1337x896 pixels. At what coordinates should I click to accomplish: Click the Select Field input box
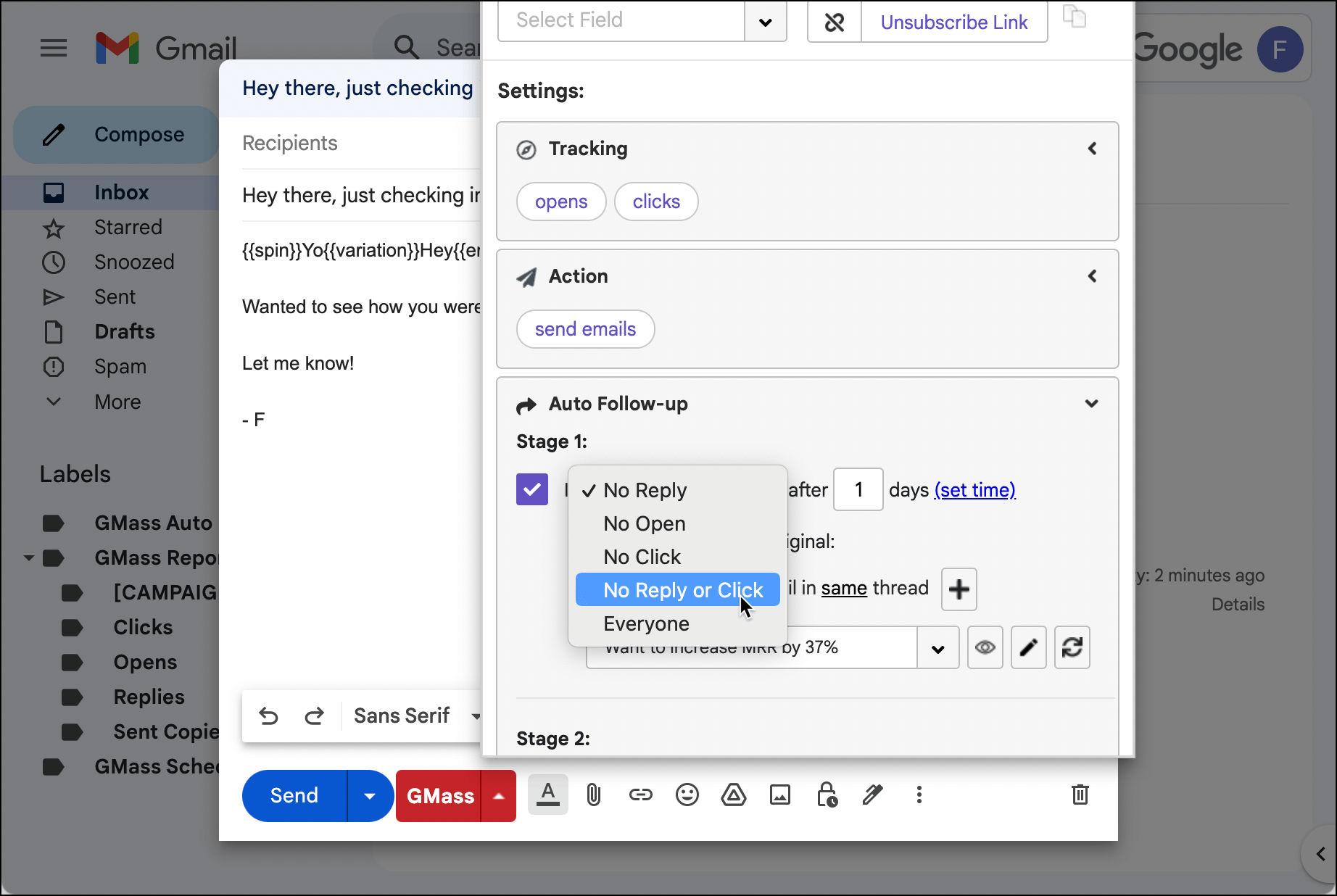tap(621, 22)
